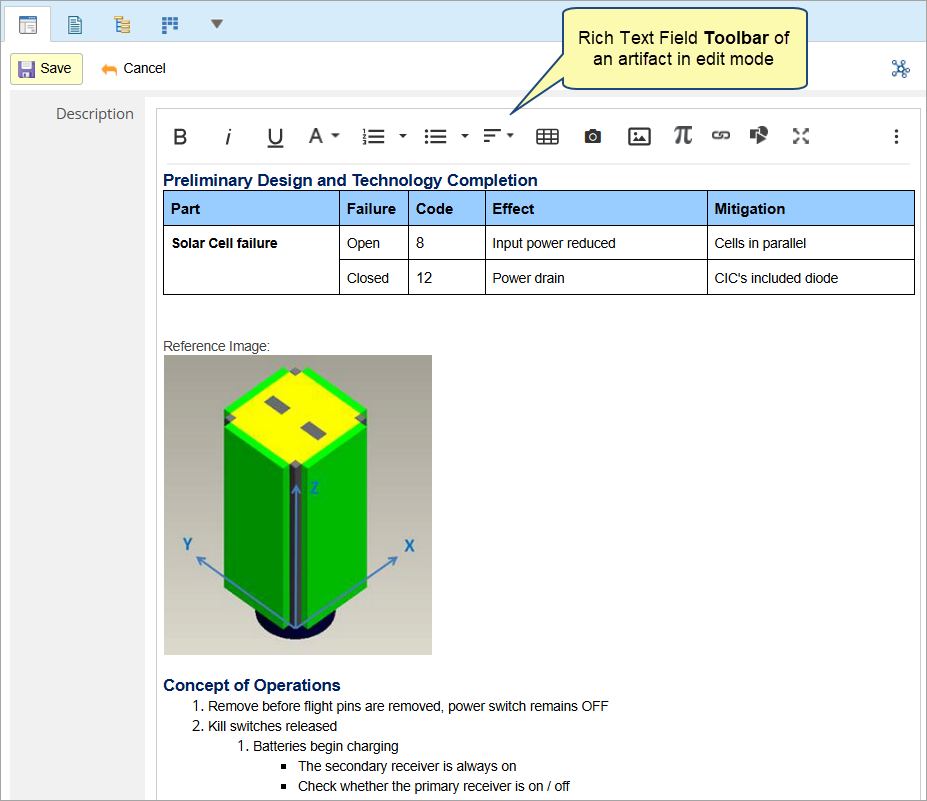The height and width of the screenshot is (801, 927).
Task: Click the numbered list icon
Action: click(x=374, y=137)
